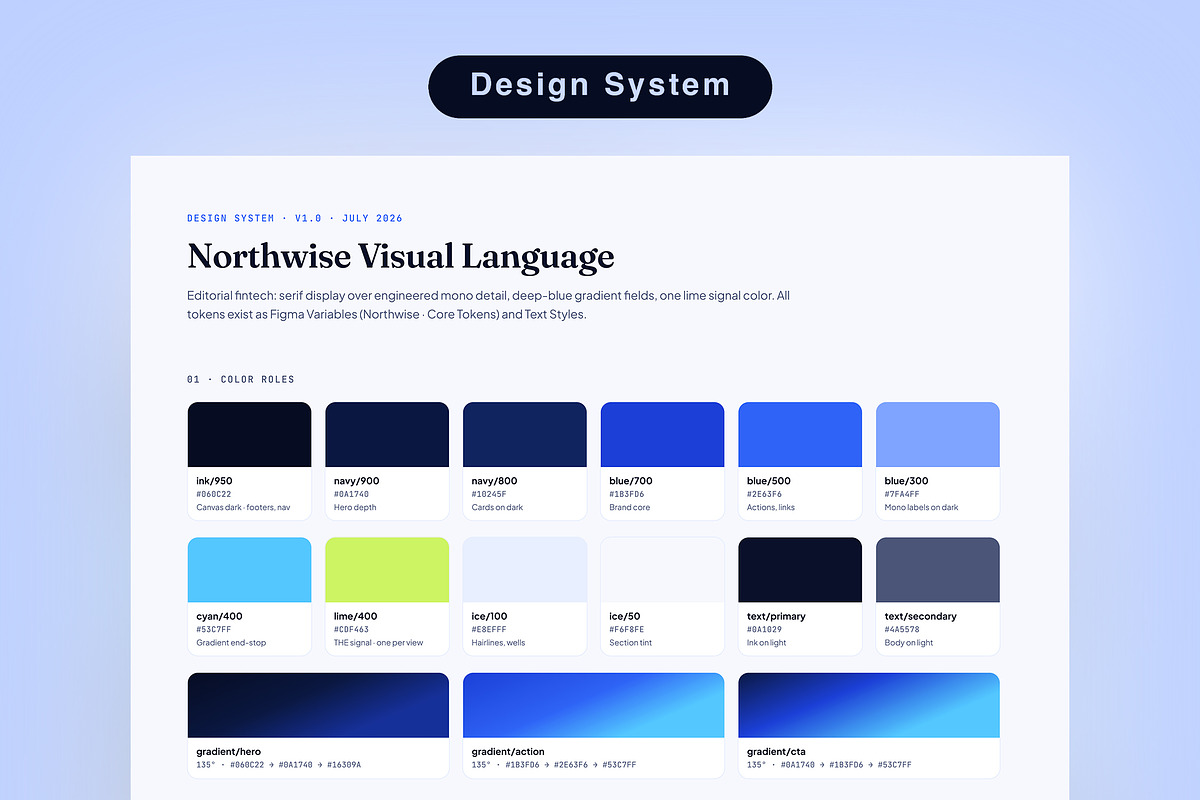Select the ice/100 color swatch
This screenshot has width=1200, height=800.
click(525, 596)
